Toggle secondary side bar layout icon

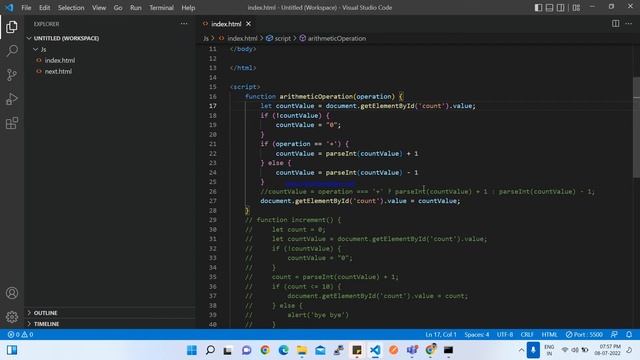point(561,7)
